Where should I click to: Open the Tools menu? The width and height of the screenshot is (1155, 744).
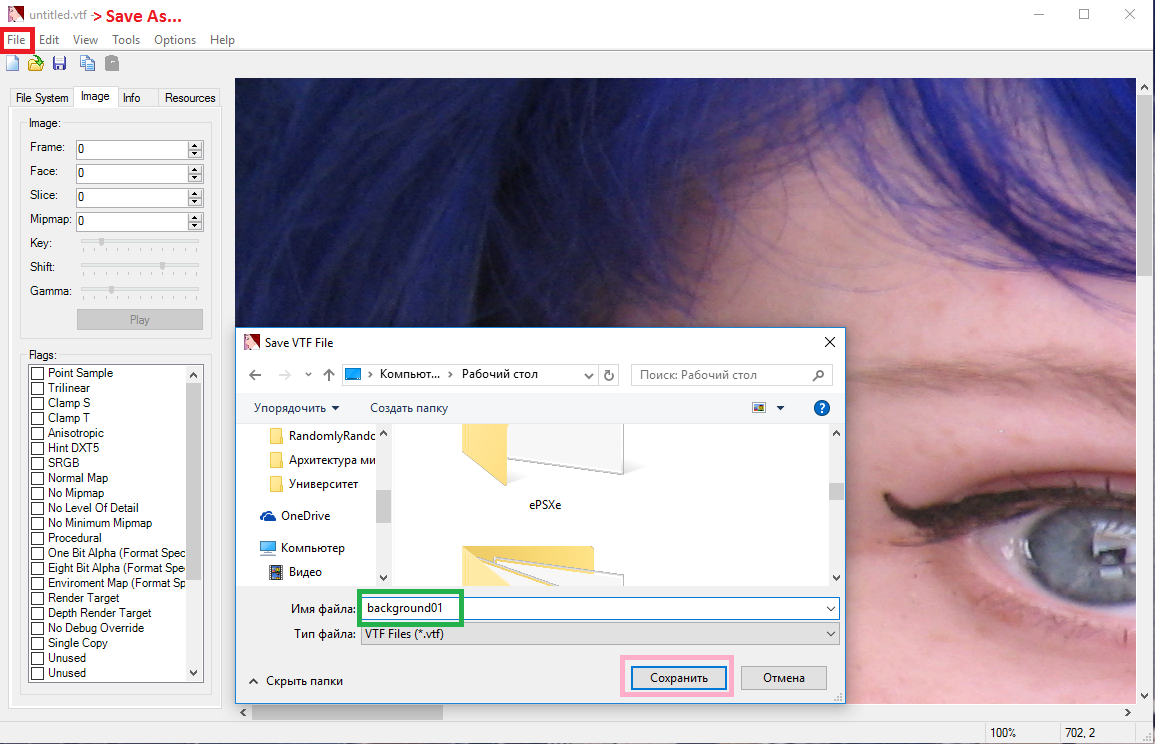pyautogui.click(x=126, y=40)
